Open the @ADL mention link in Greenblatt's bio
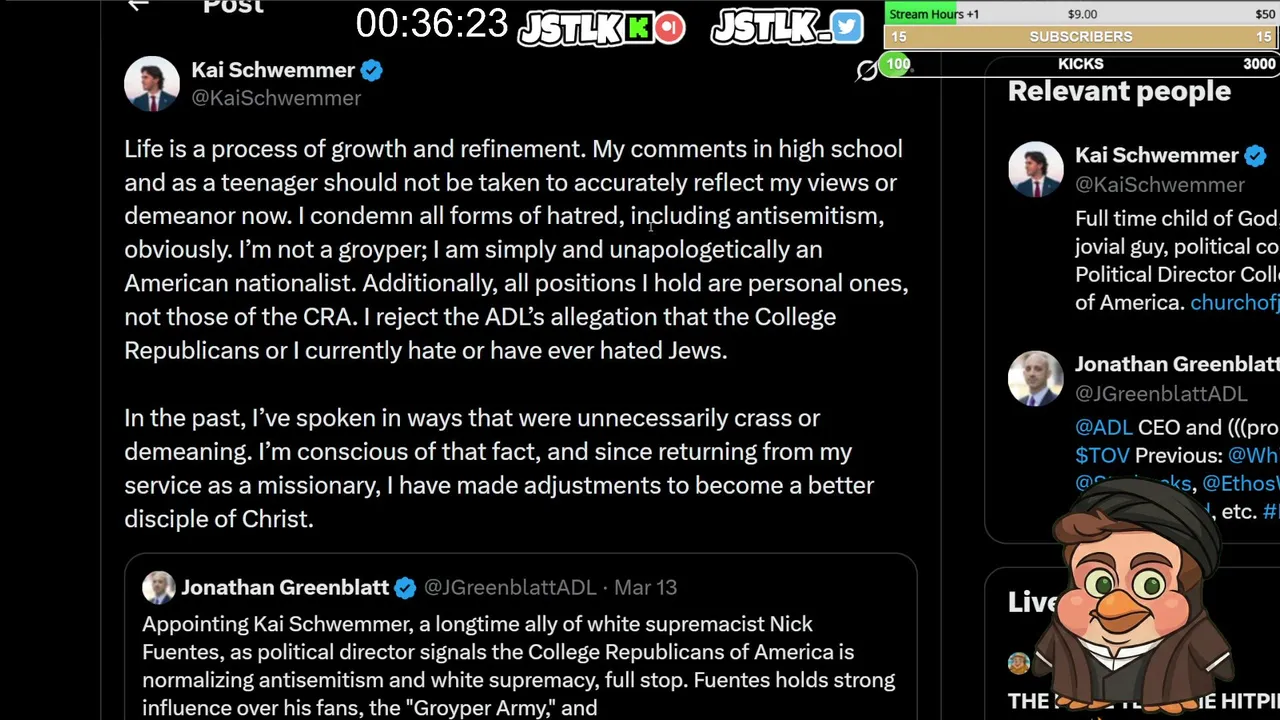The height and width of the screenshot is (720, 1280). [1104, 427]
